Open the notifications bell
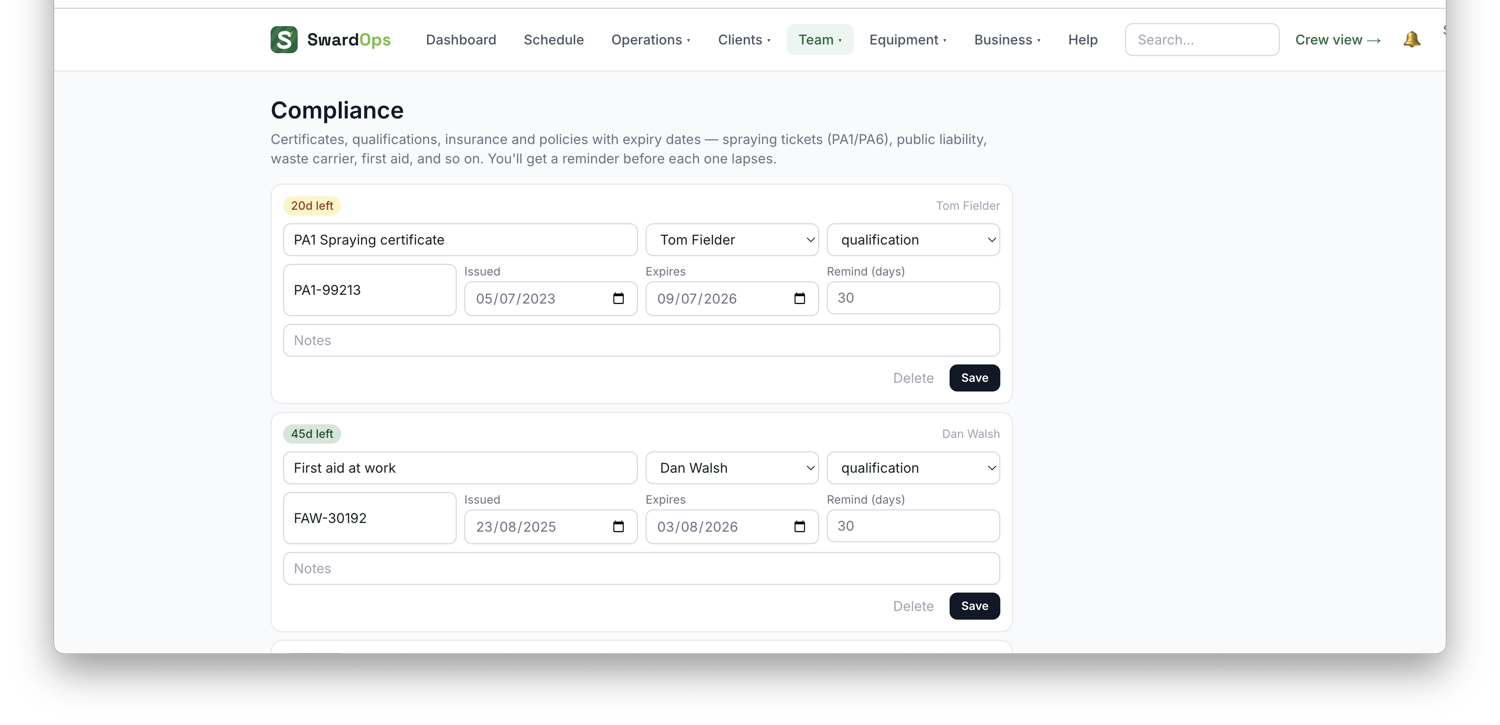This screenshot has width=1500, height=725. [x=1412, y=40]
